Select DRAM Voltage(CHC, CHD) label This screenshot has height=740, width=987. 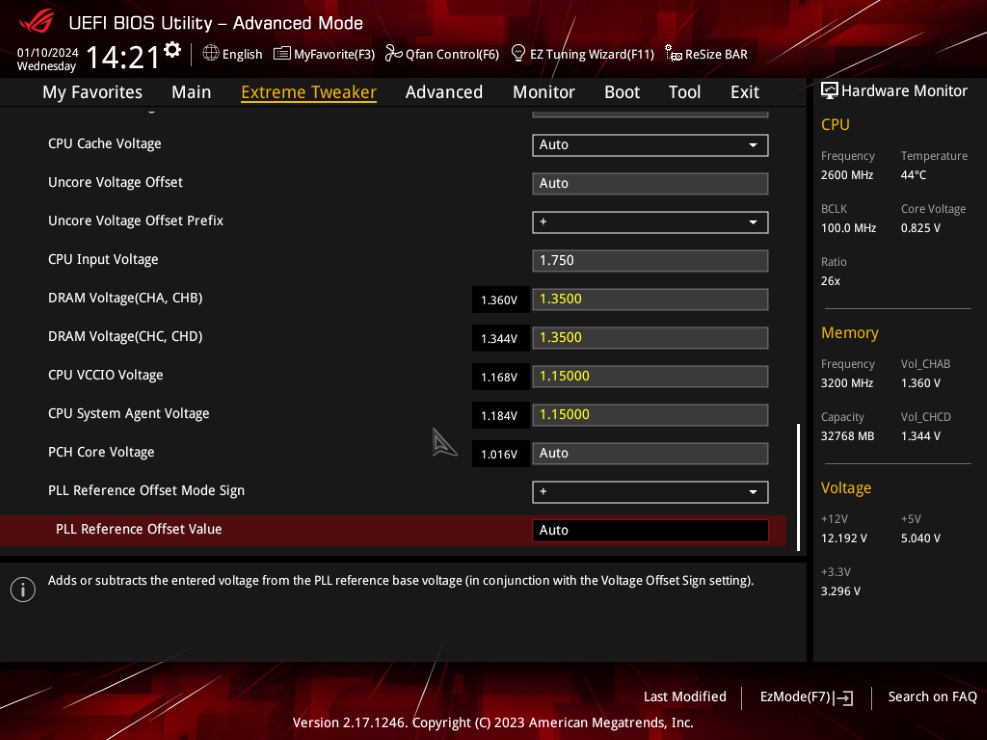point(125,336)
